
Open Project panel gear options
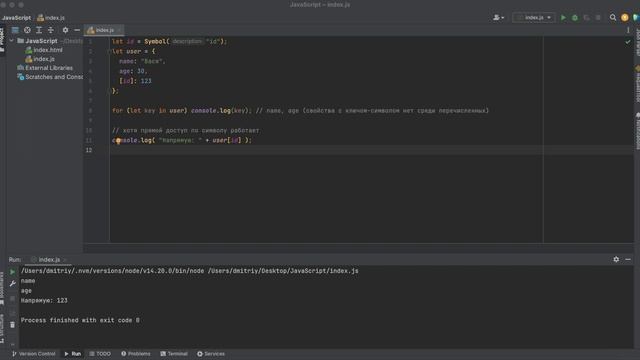pos(65,30)
